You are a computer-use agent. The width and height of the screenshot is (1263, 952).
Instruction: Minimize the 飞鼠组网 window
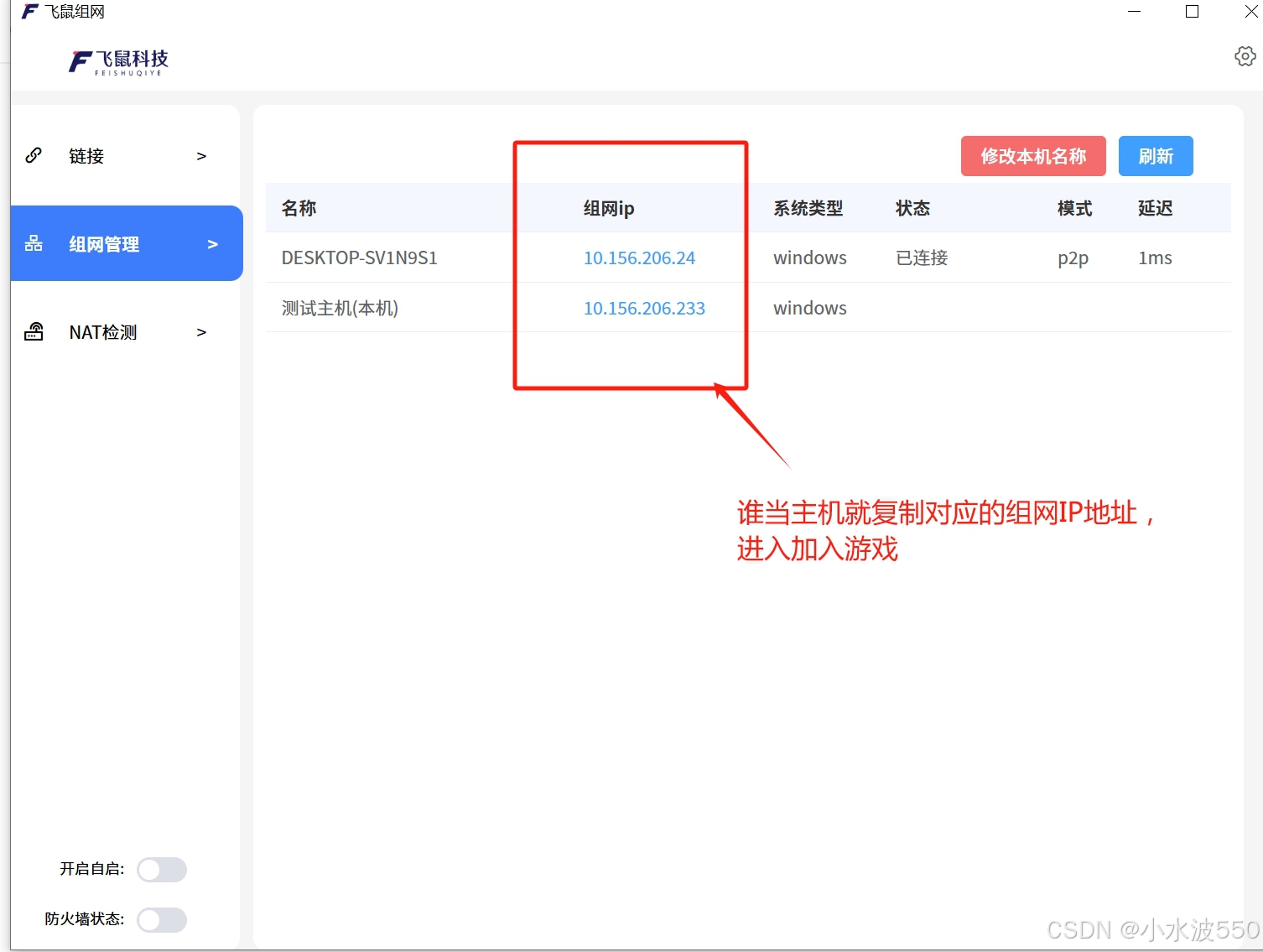(x=1135, y=12)
